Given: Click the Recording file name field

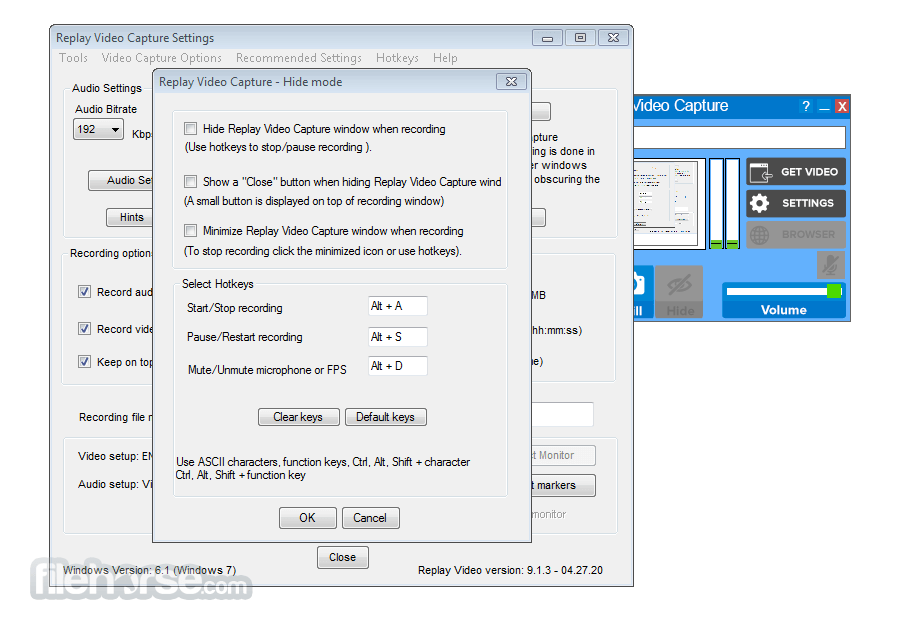Looking at the screenshot, I should (562, 414).
